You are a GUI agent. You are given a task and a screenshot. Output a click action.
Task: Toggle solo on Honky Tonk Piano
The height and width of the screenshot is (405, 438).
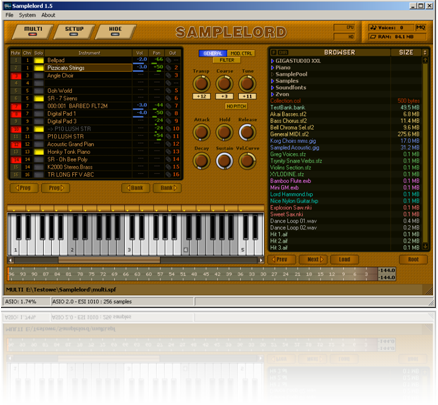coord(39,152)
